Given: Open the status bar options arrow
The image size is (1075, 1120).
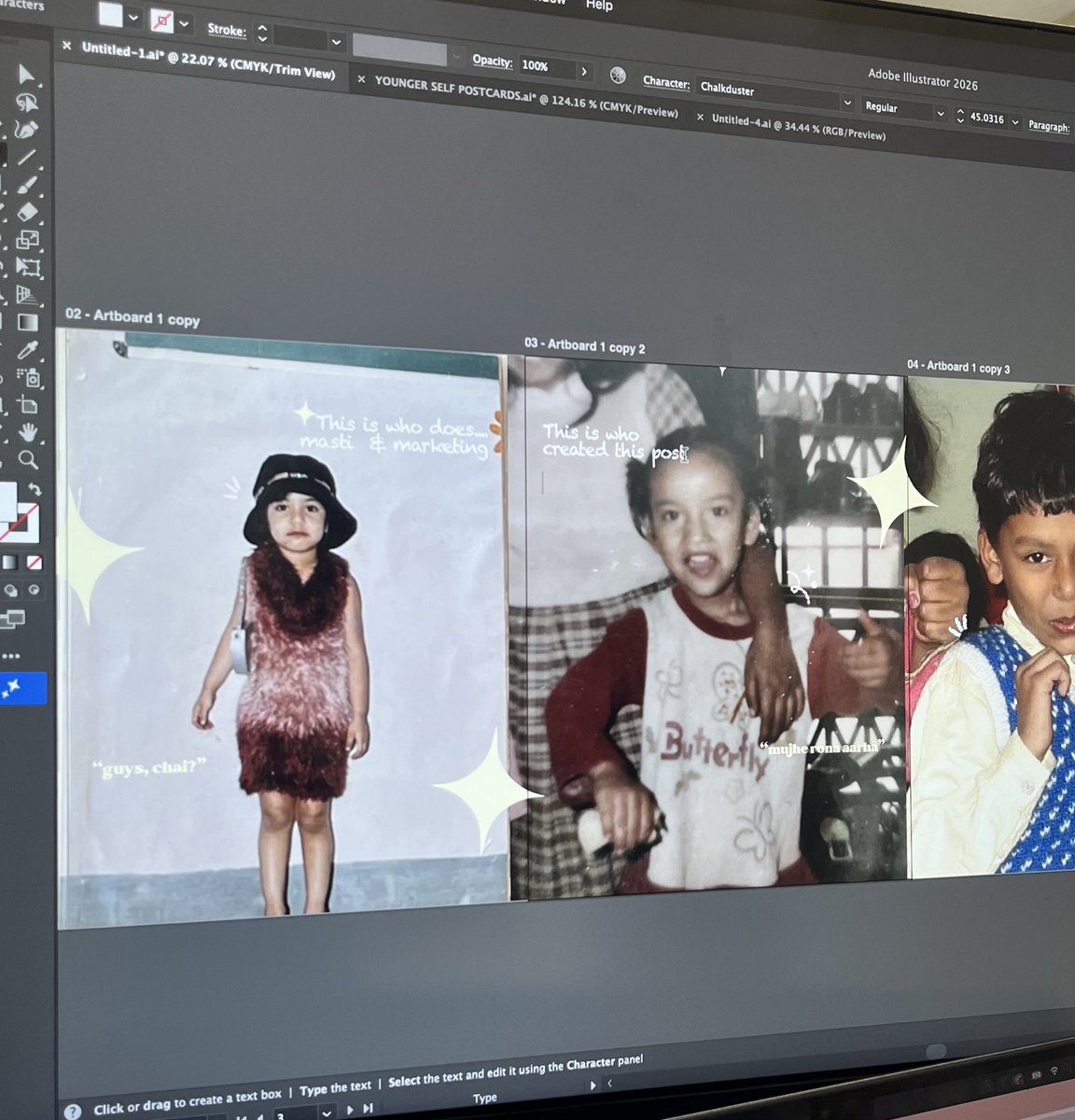Looking at the screenshot, I should 593,1085.
